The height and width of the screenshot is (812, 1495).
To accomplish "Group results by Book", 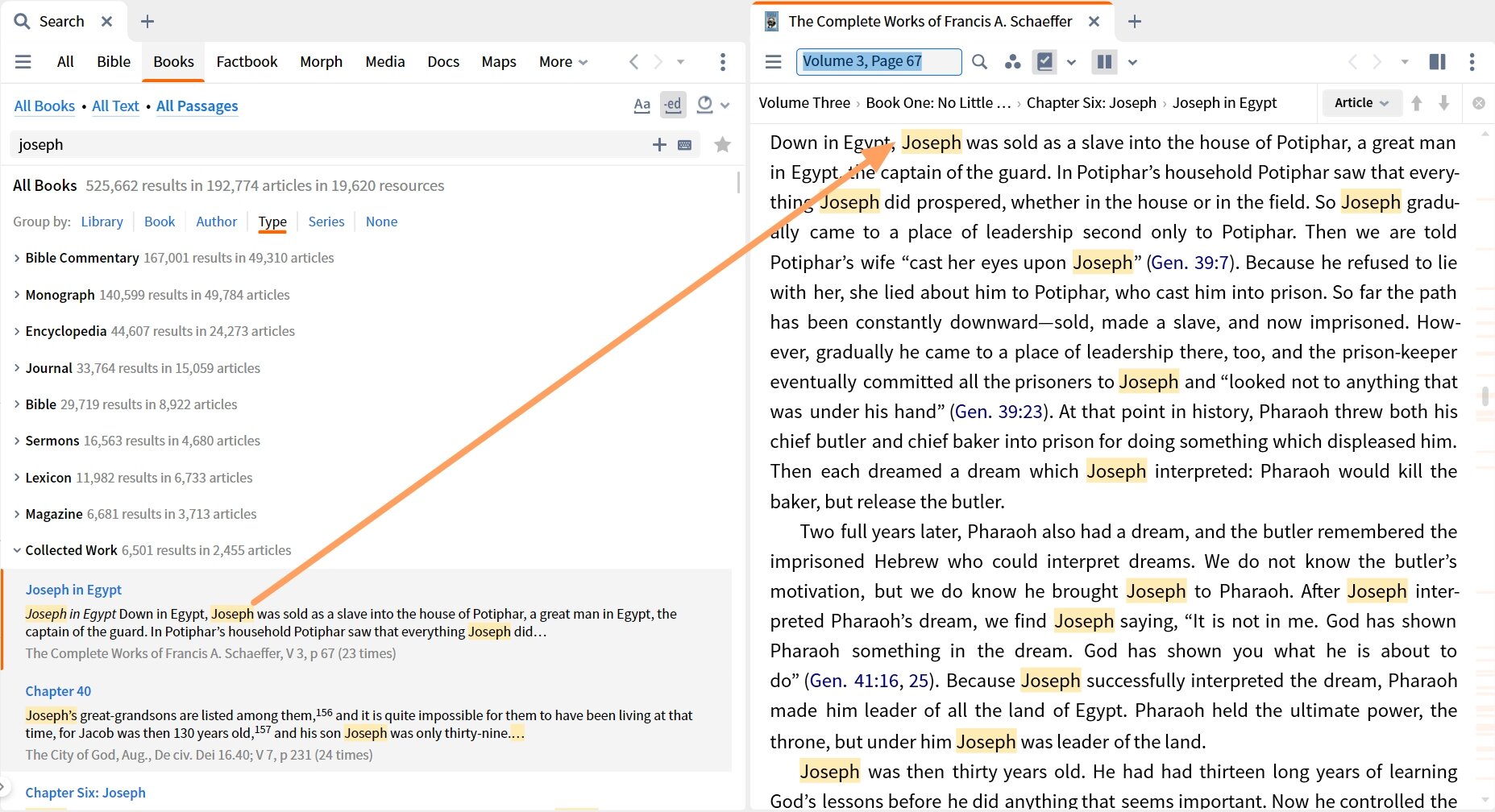I will pos(160,222).
